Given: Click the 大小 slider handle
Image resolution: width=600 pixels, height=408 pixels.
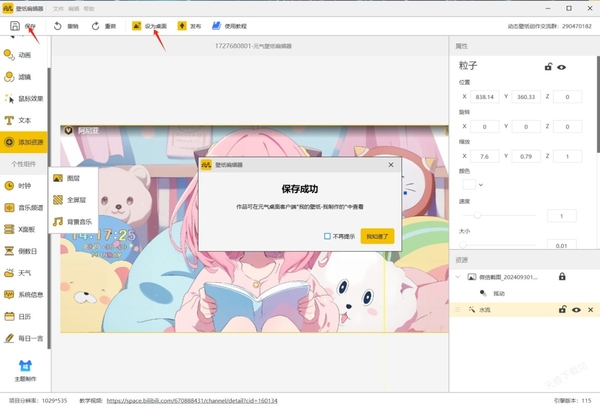Looking at the screenshot, I should click(x=463, y=245).
